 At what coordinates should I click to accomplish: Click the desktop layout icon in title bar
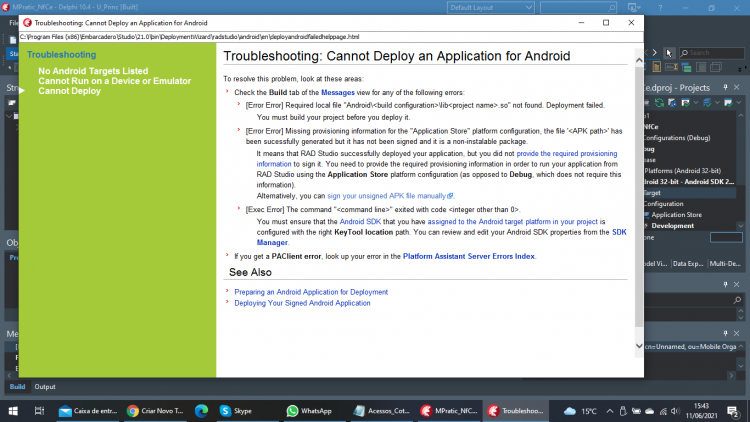point(634,8)
